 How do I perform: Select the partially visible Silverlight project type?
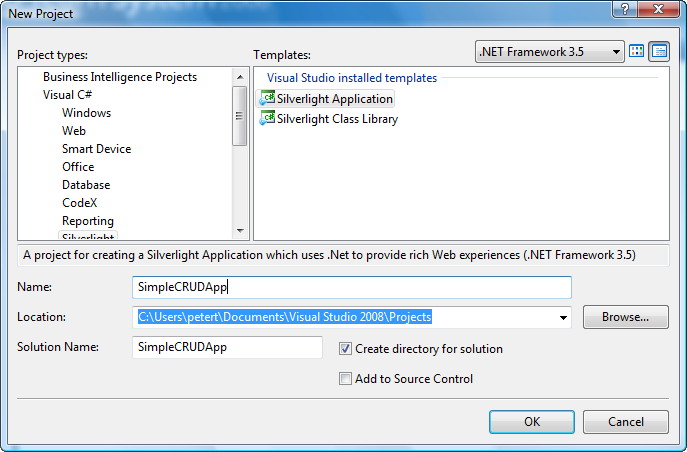click(88, 236)
